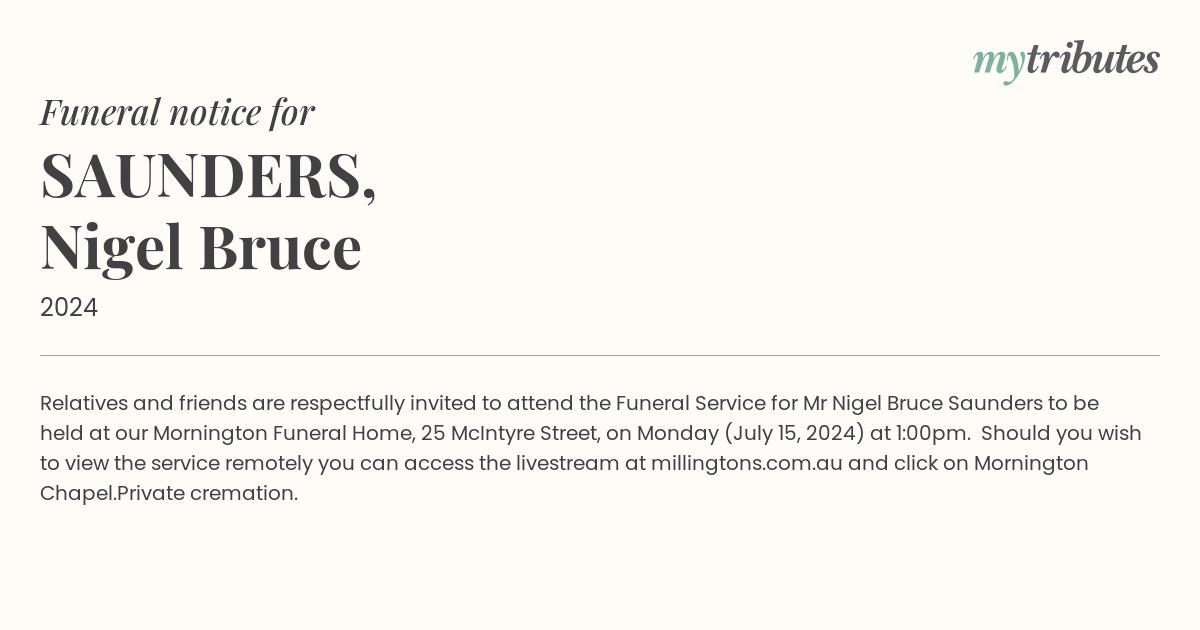Click the horizontal divider line
Image resolution: width=1200 pixels, height=630 pixels.
point(600,355)
